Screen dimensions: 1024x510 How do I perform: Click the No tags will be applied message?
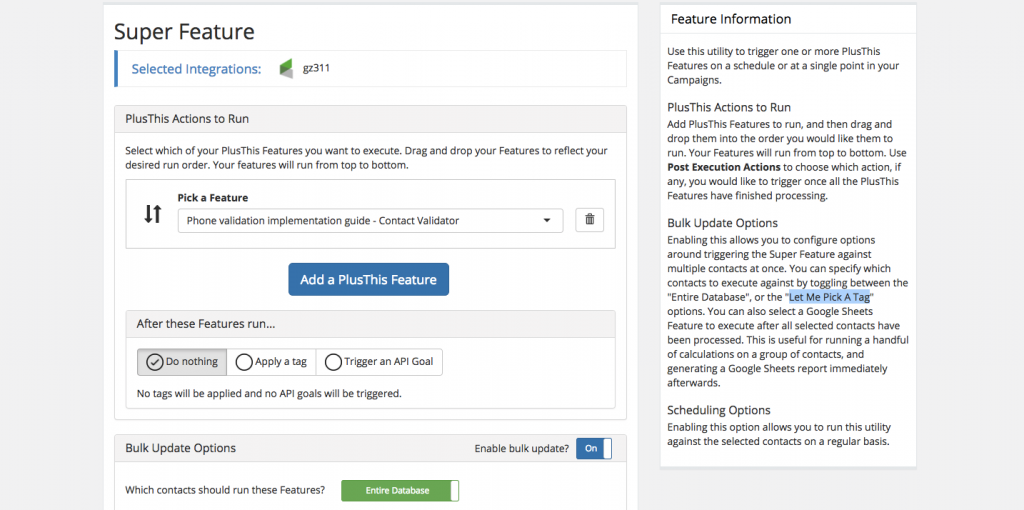269,394
